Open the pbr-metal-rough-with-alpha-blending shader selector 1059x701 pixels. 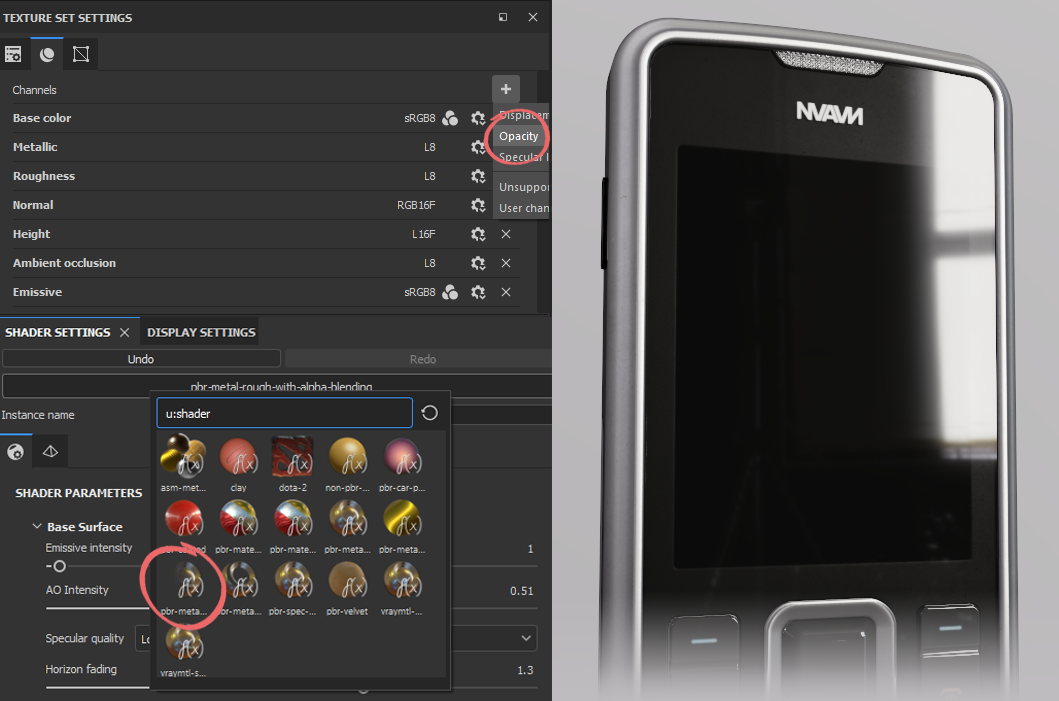point(281,386)
